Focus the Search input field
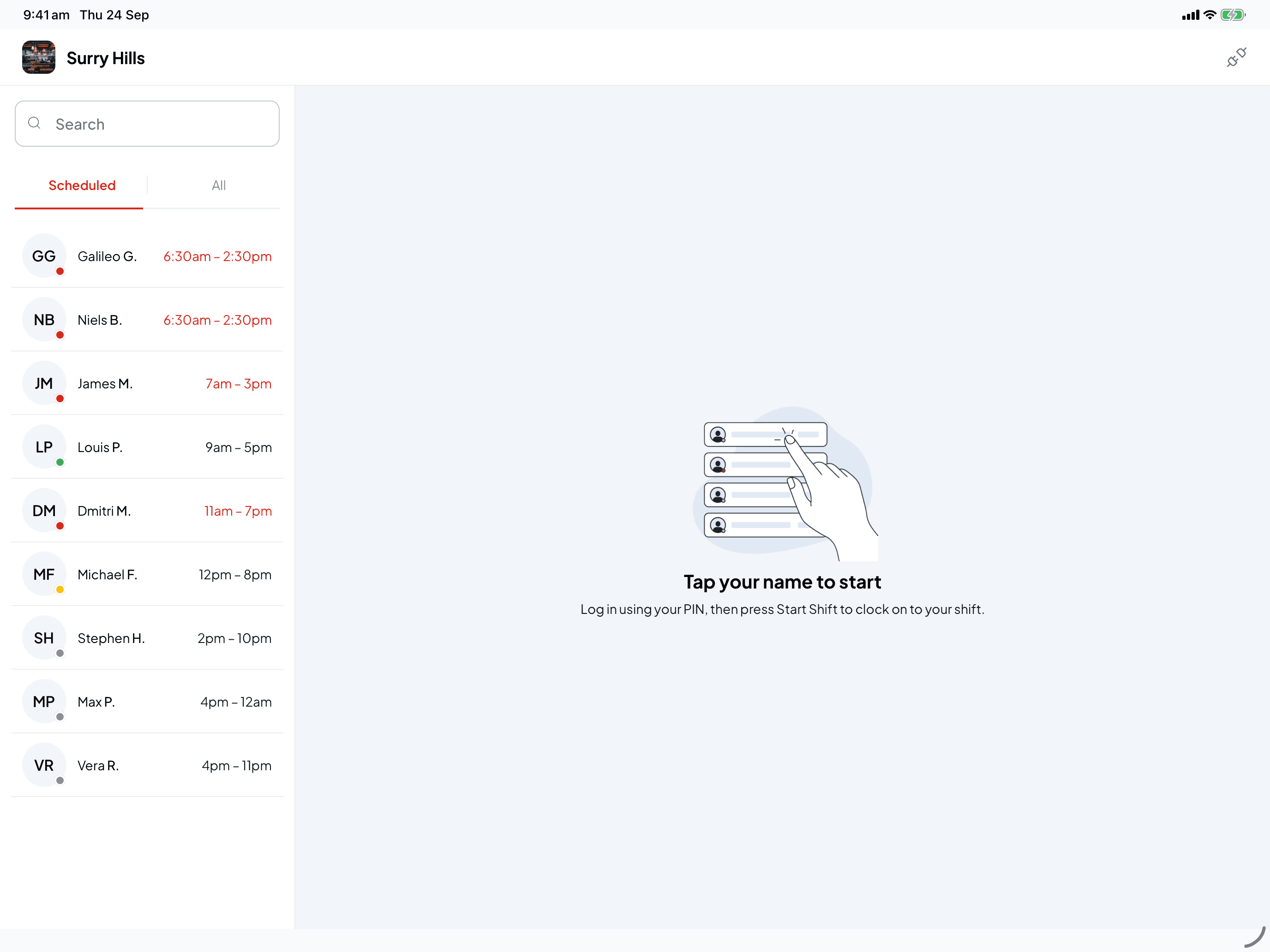The image size is (1270, 952). 147,124
